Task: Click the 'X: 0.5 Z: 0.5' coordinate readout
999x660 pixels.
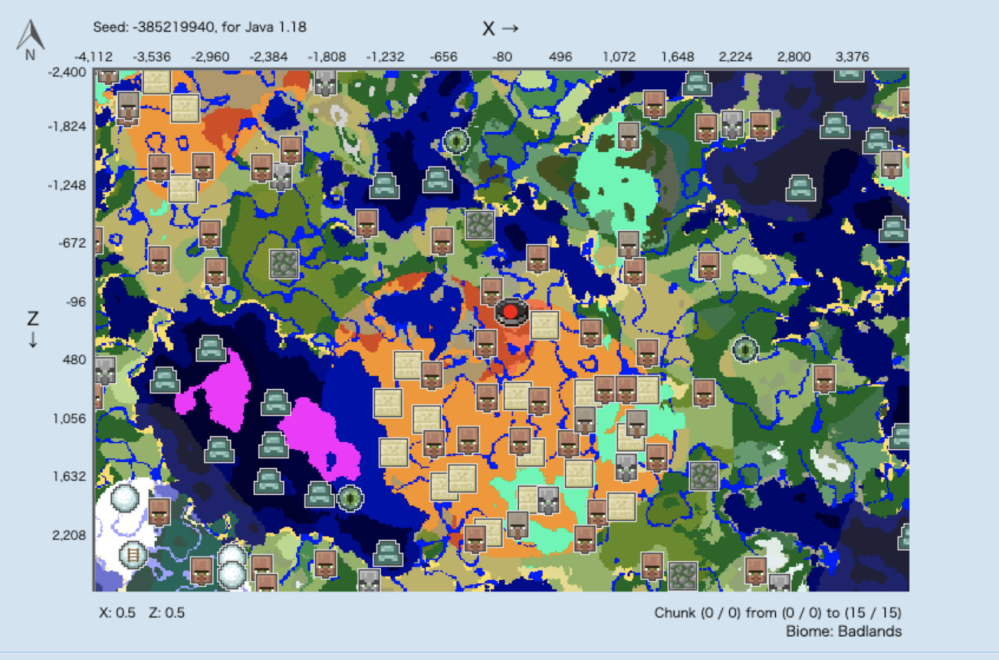Action: (x=141, y=613)
